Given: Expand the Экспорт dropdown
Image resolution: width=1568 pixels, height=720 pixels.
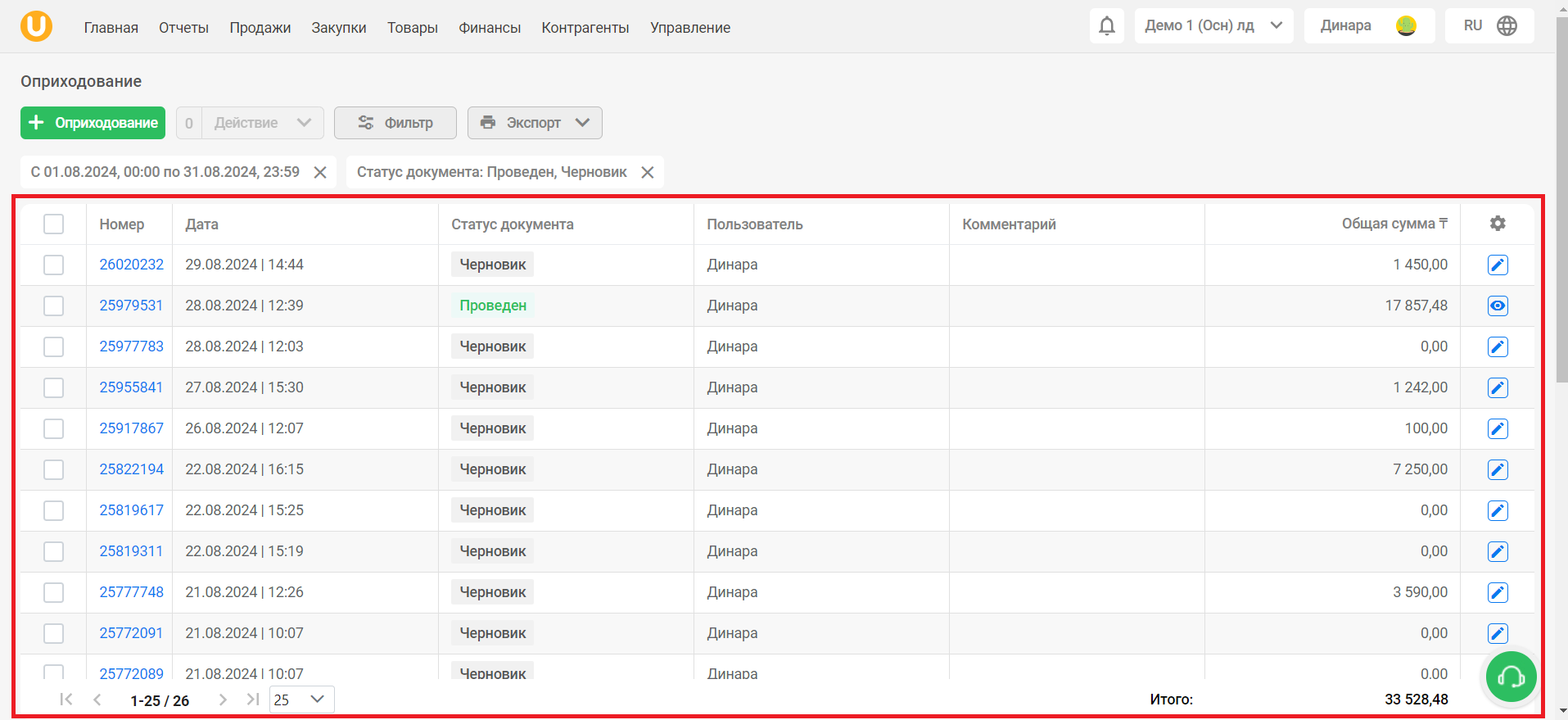Looking at the screenshot, I should [x=535, y=123].
